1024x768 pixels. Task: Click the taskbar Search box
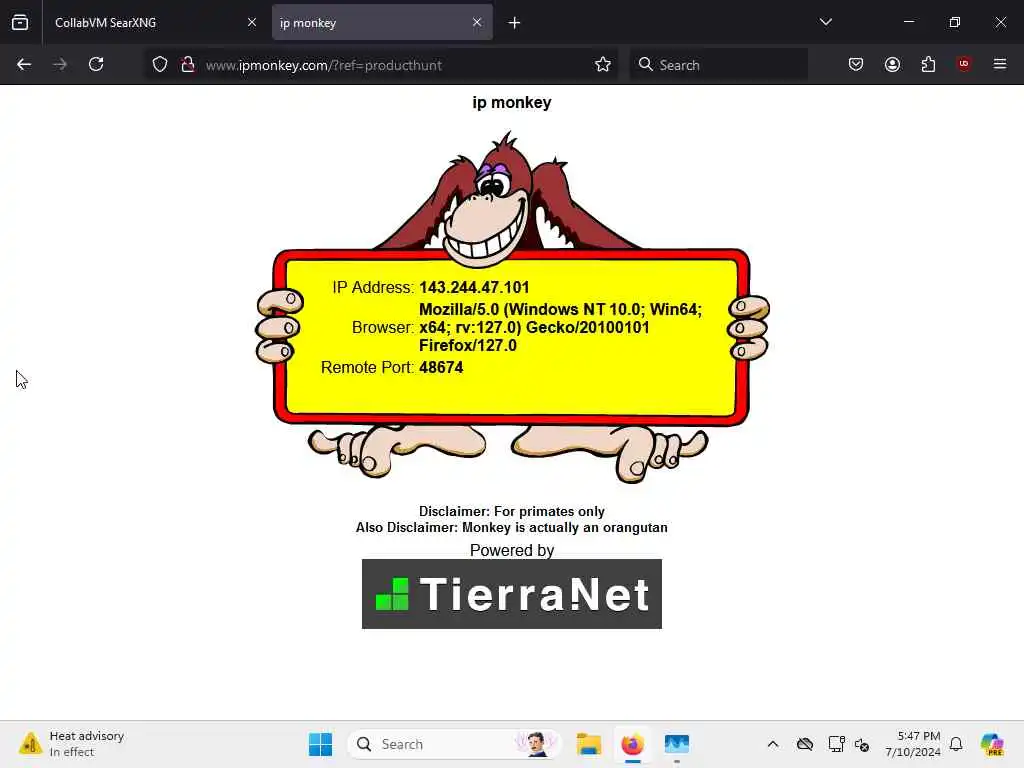pos(455,744)
